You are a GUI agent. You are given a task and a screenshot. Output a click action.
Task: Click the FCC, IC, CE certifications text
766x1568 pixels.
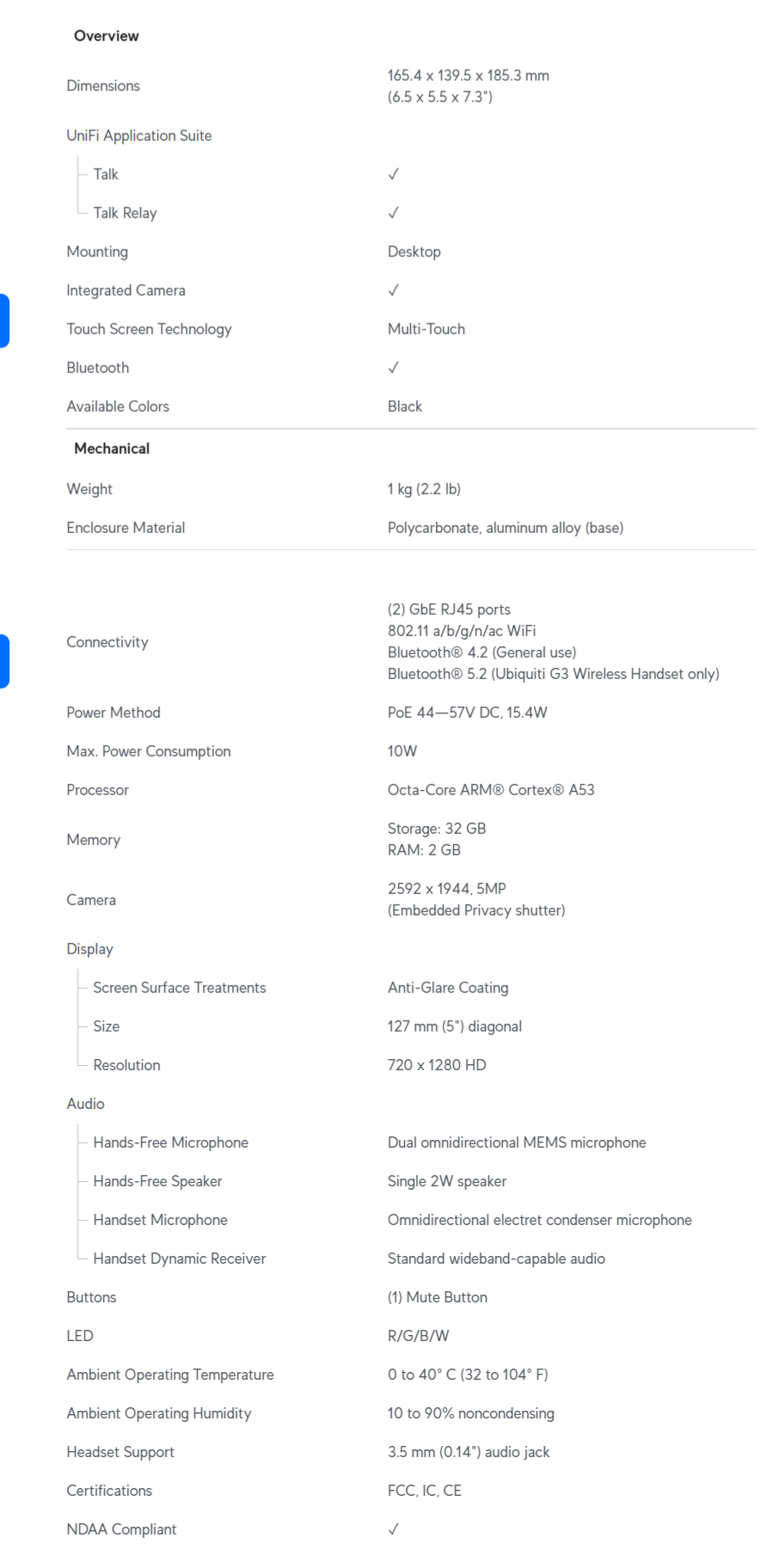coord(425,1491)
